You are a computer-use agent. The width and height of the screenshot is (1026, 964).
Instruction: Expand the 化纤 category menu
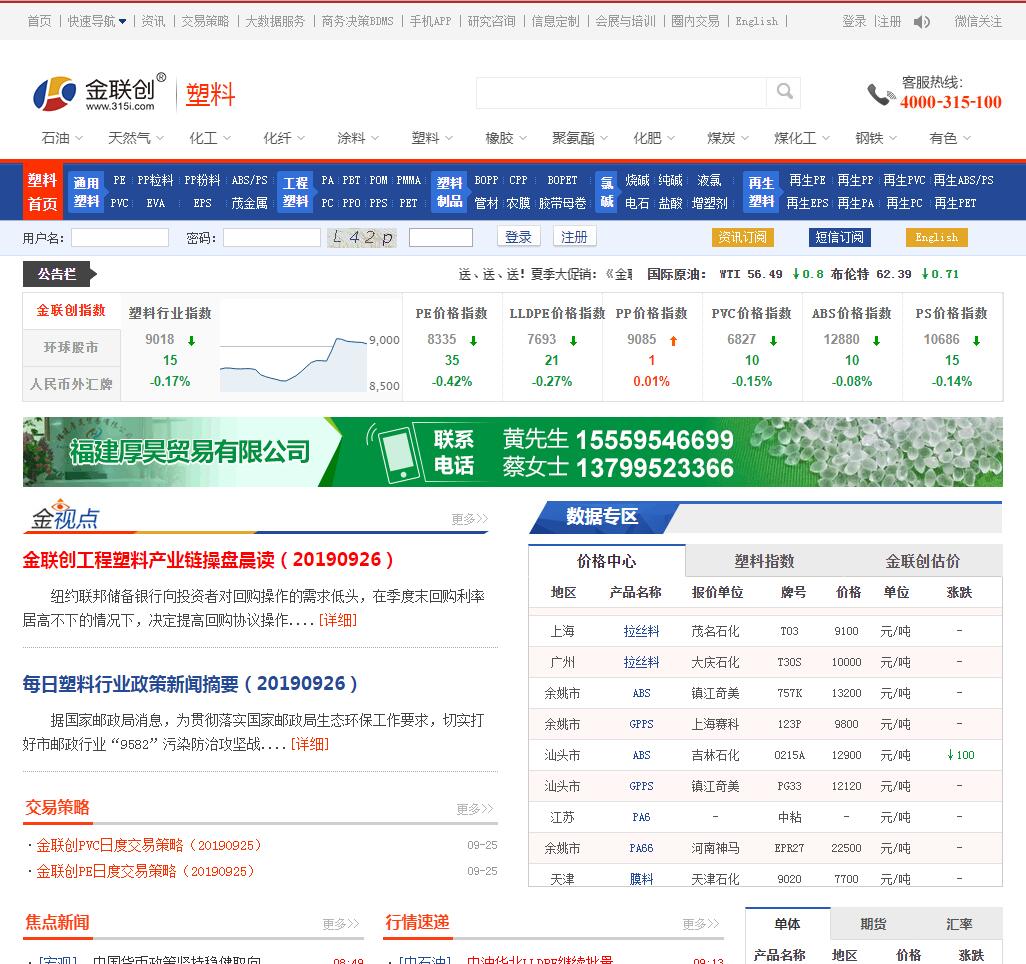(x=283, y=138)
